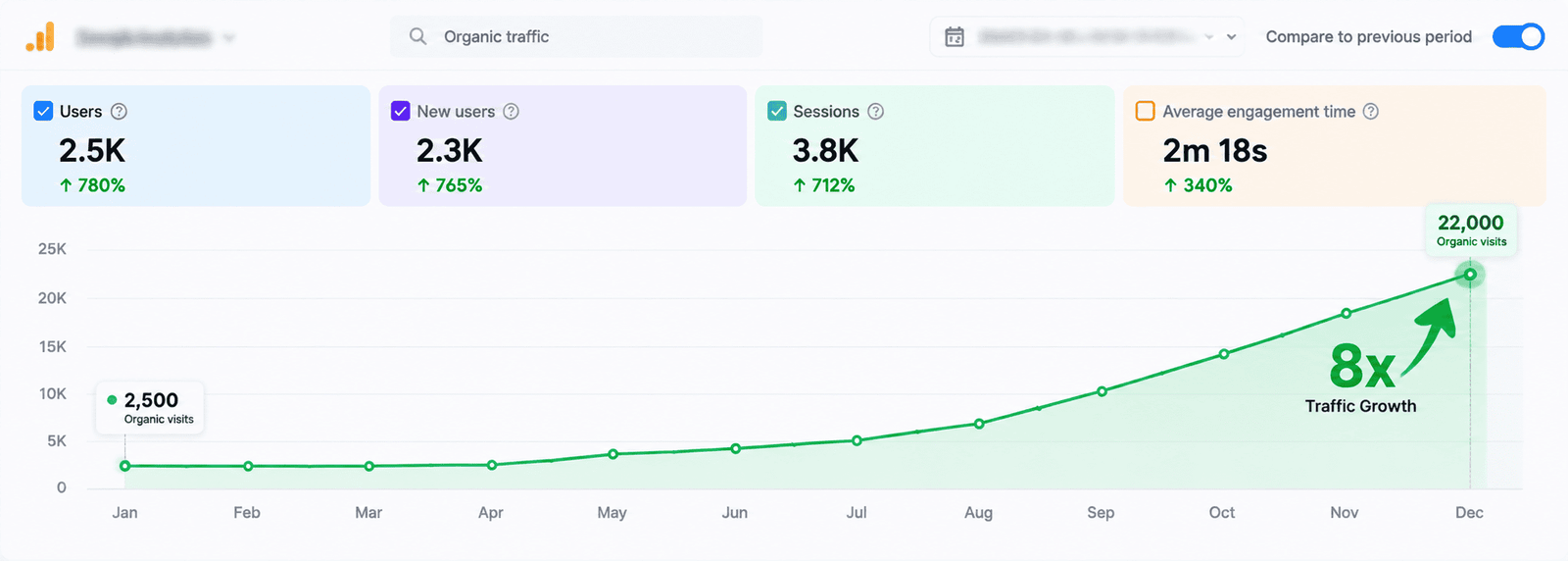Click the New users 765% change value

tap(450, 185)
